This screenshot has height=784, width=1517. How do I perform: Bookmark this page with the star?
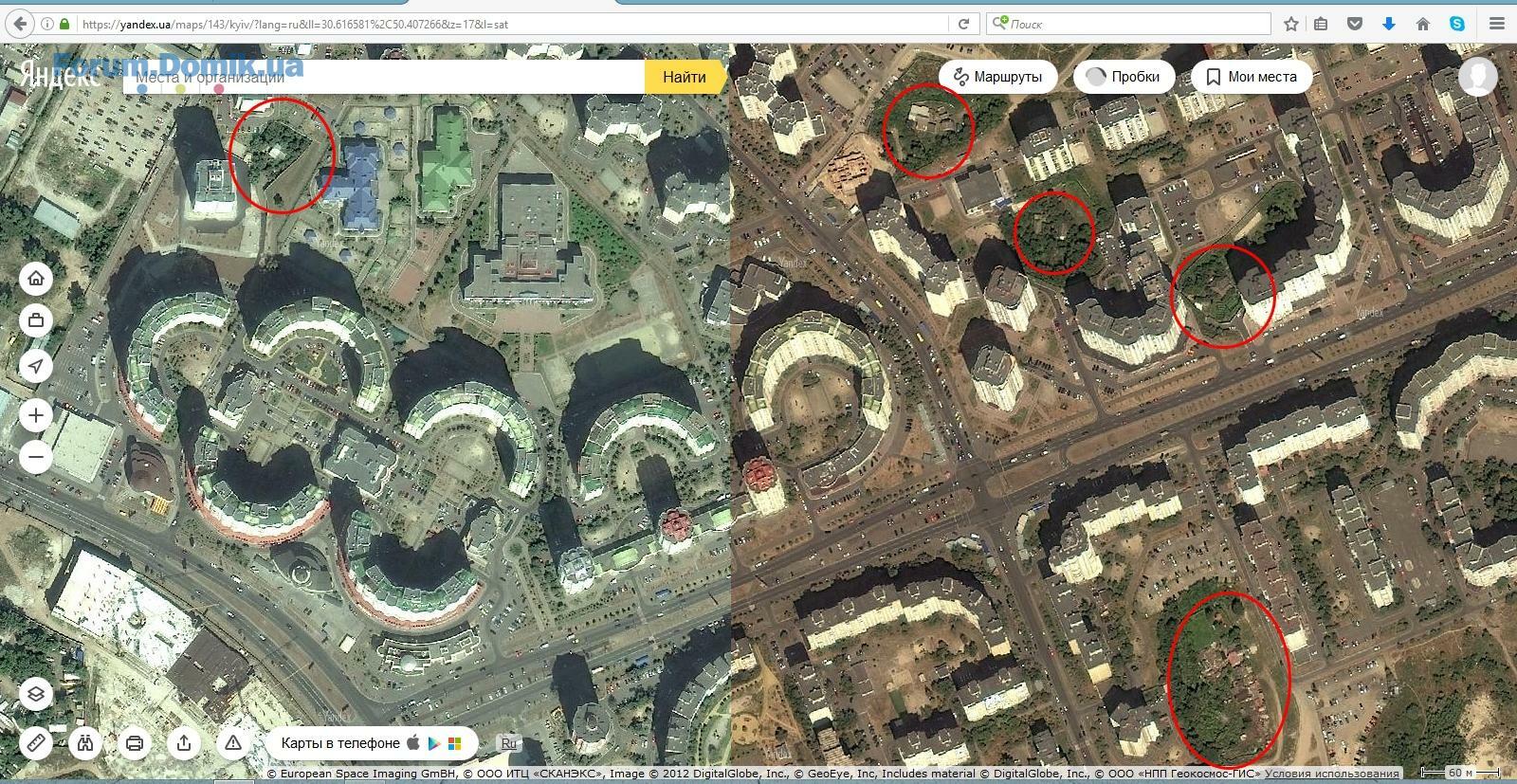tap(1290, 24)
